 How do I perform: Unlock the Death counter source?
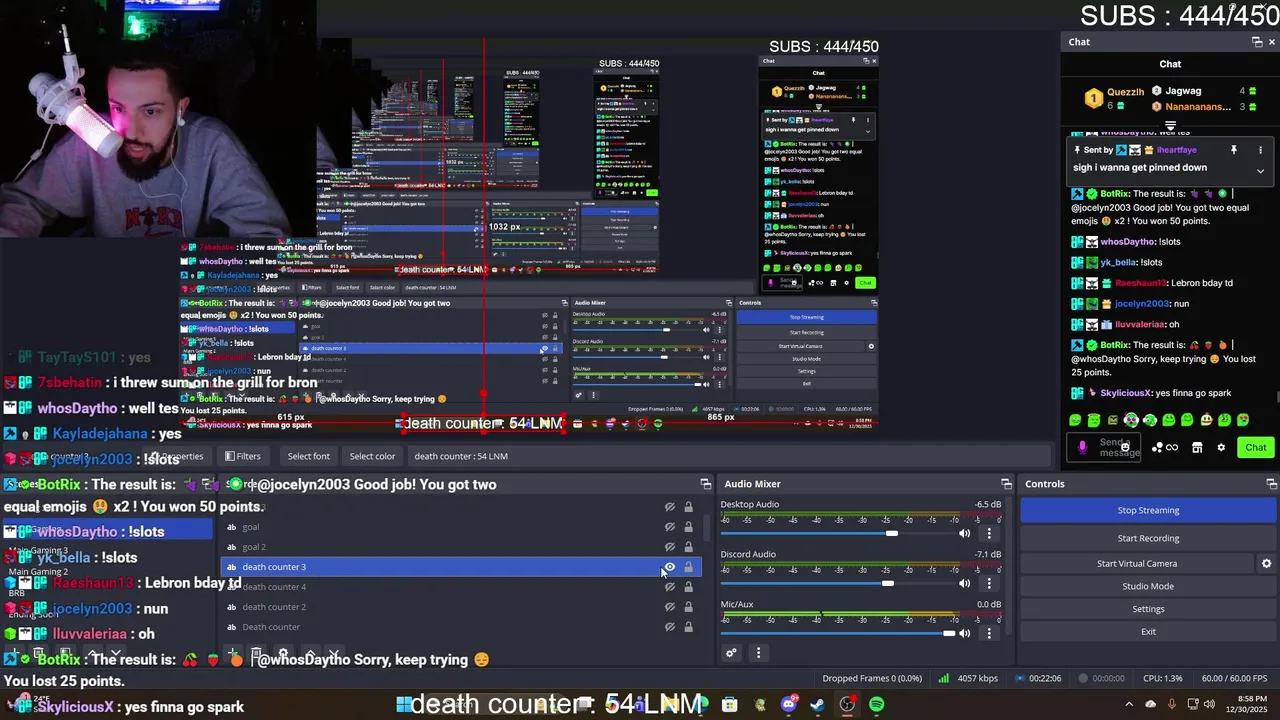688,627
